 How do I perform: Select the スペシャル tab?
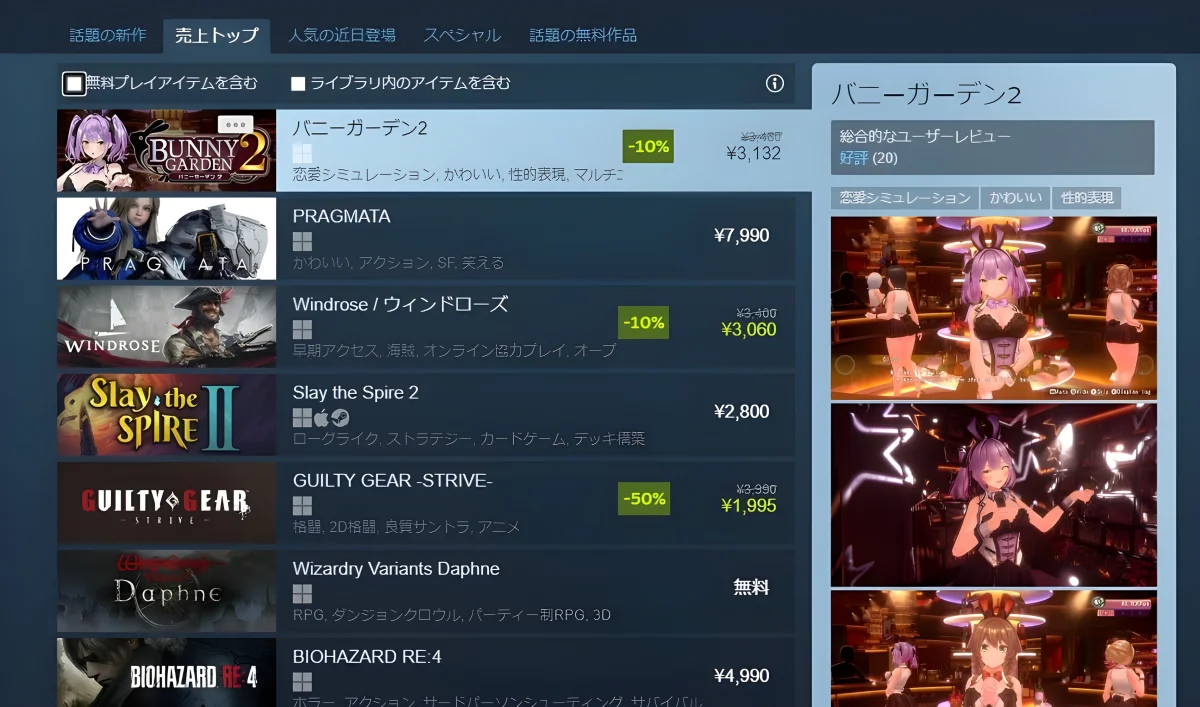pos(462,35)
